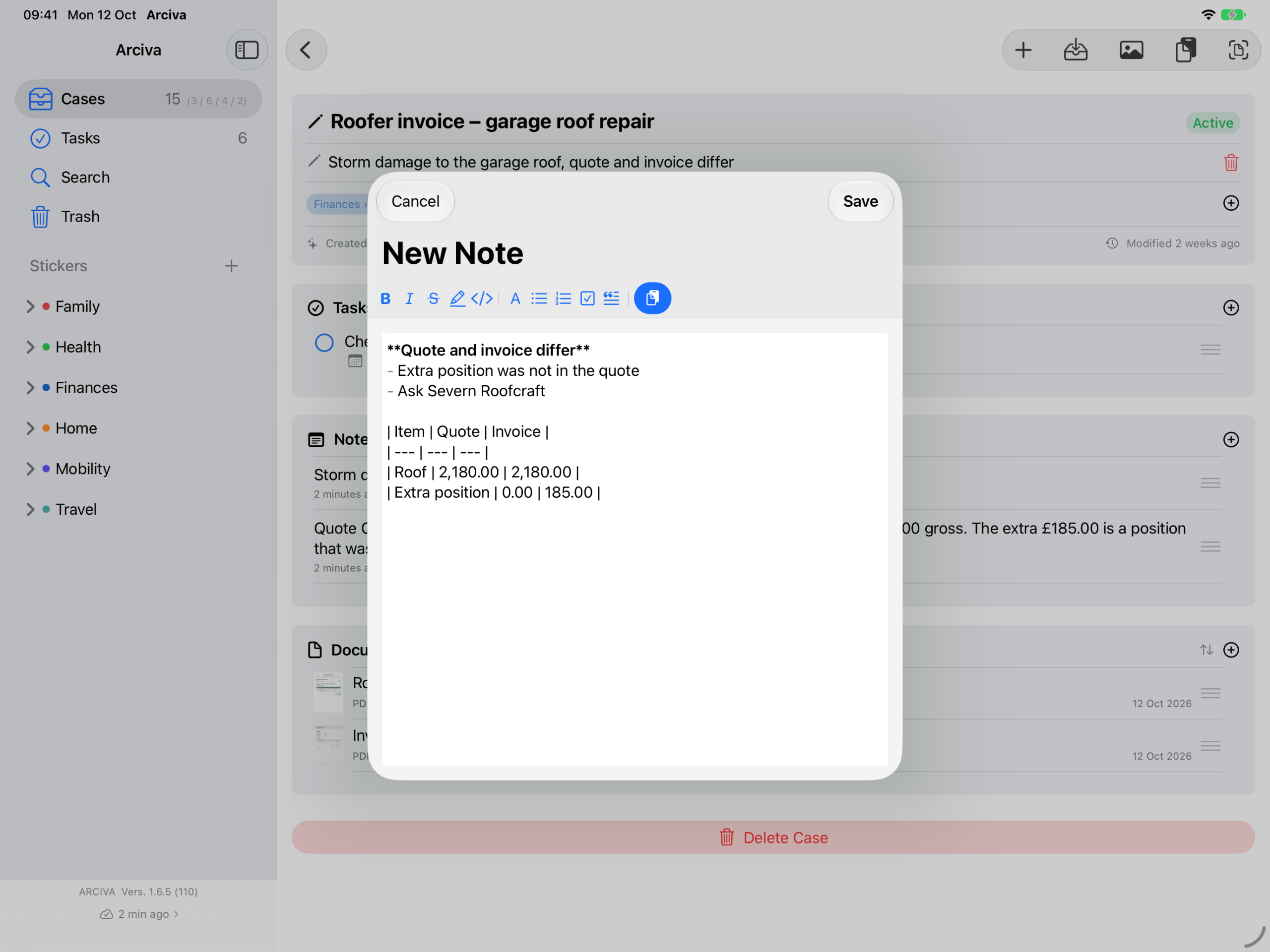Open Cases in the sidebar

[x=138, y=99]
